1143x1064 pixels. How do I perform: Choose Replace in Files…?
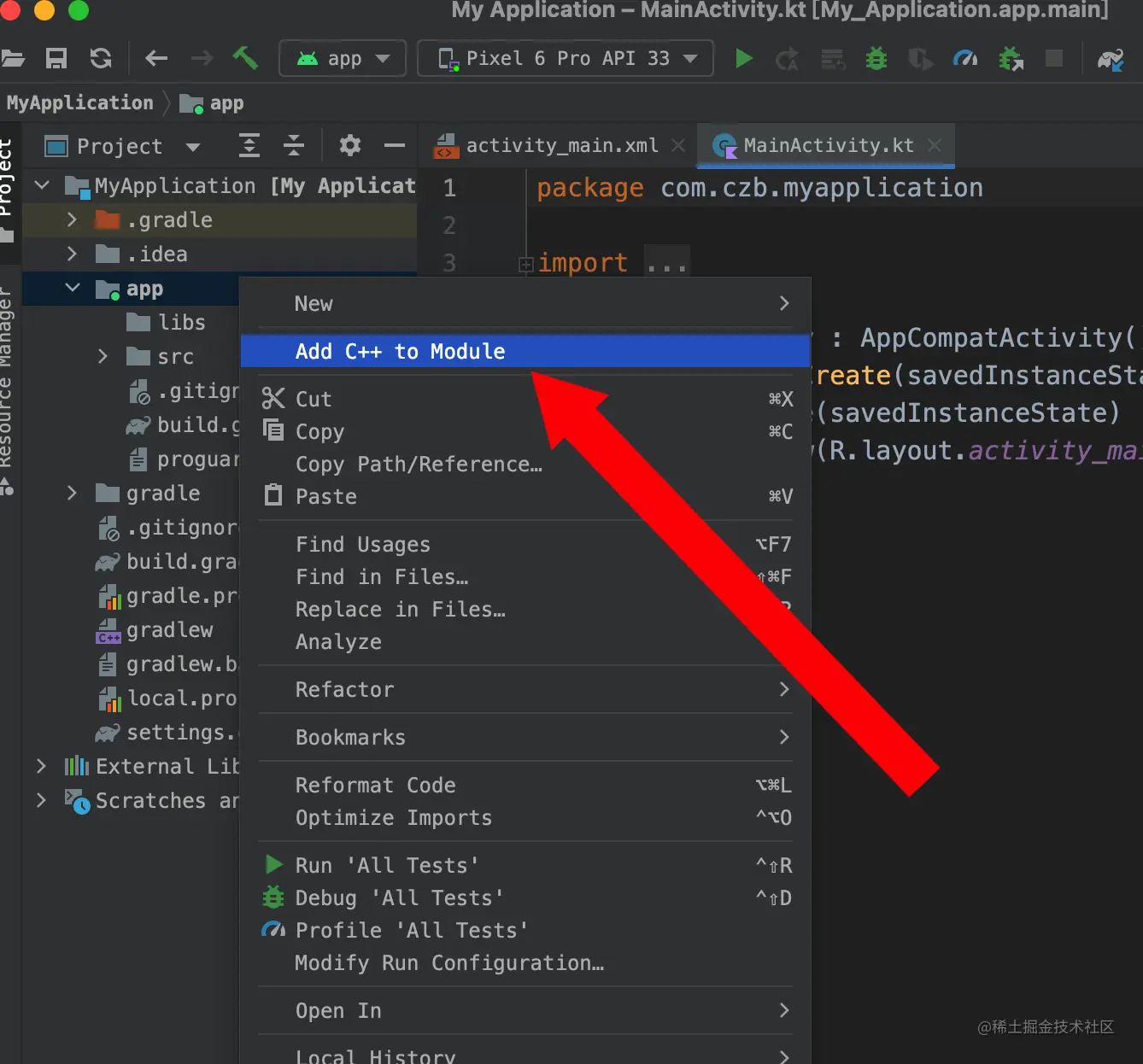click(x=525, y=609)
